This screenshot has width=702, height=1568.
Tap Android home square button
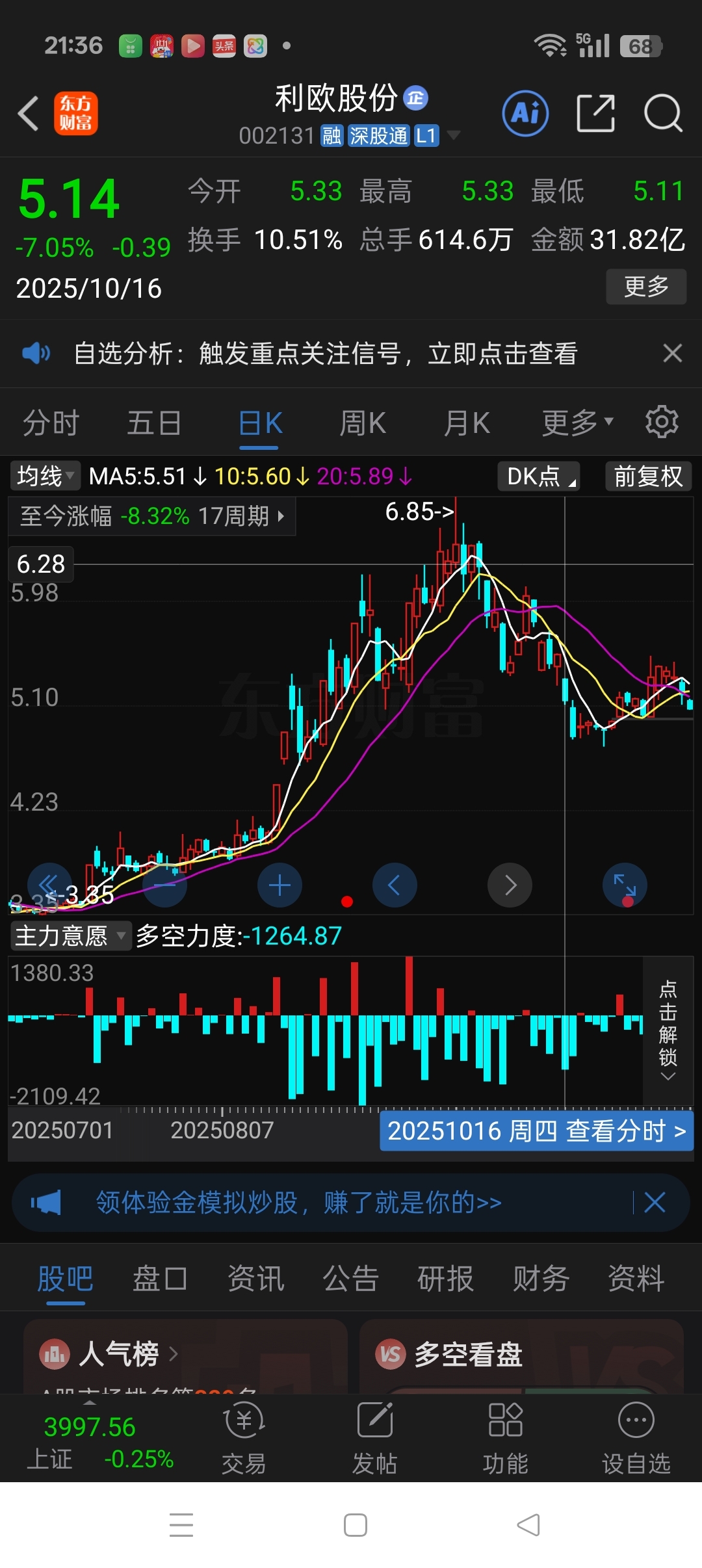(x=355, y=1524)
